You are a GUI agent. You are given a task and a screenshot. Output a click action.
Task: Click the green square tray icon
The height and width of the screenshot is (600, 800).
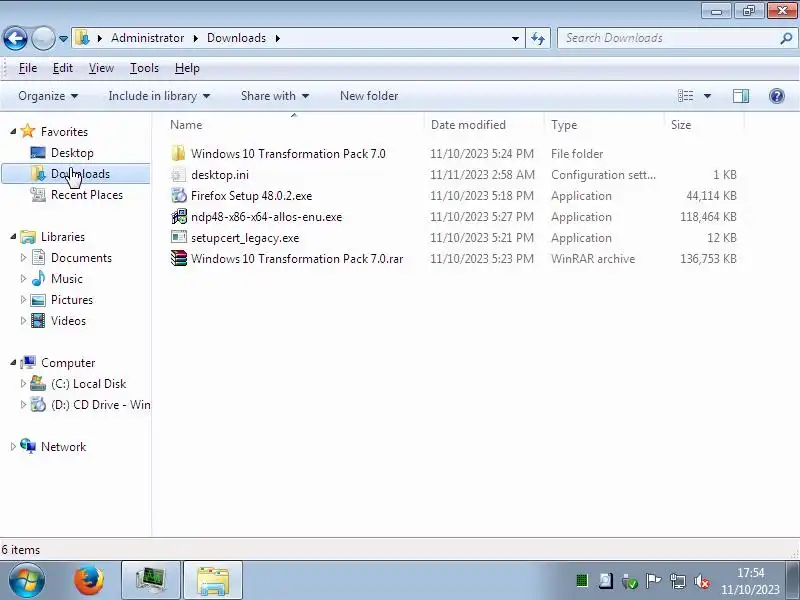tap(582, 581)
